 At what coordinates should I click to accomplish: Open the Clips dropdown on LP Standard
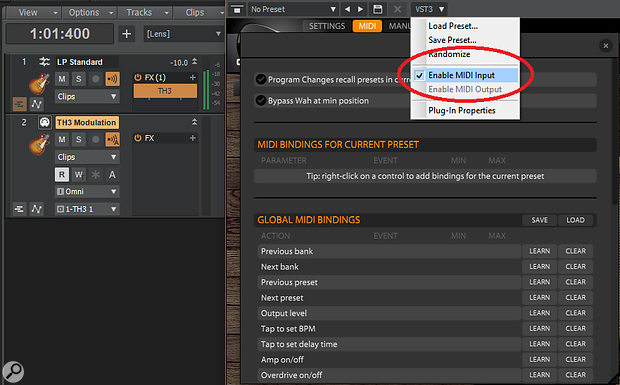pos(87,96)
